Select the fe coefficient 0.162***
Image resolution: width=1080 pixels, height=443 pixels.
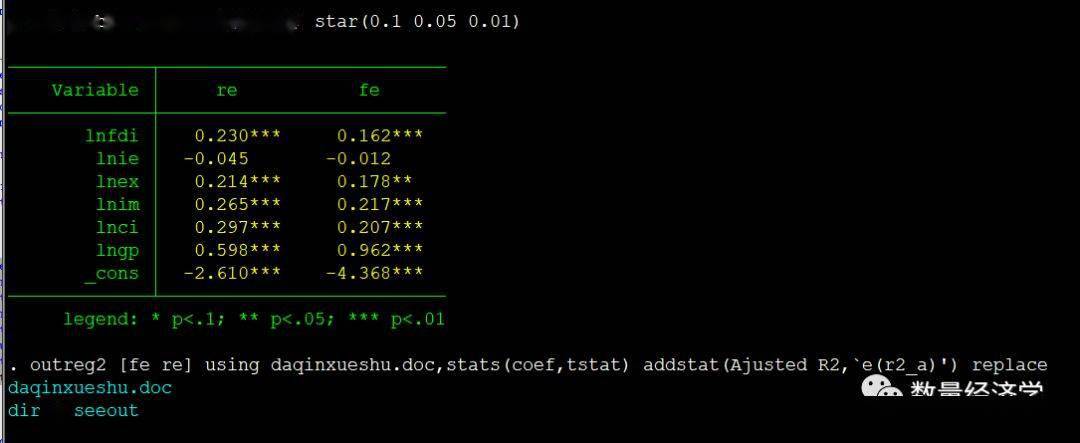pyautogui.click(x=380, y=136)
